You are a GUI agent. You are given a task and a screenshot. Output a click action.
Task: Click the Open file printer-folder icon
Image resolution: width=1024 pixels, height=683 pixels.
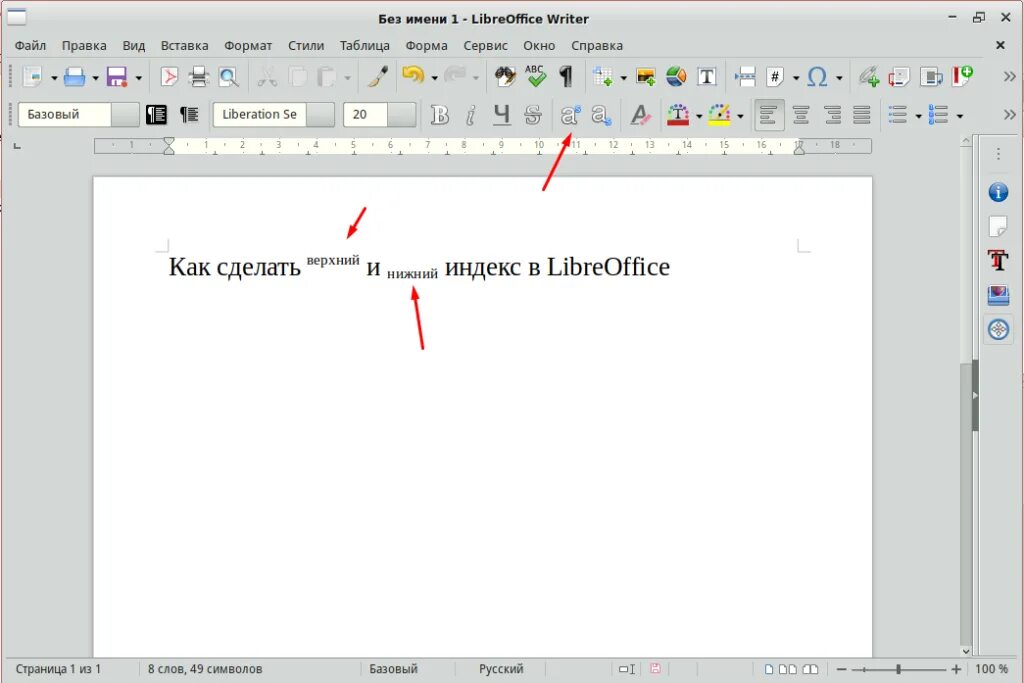tap(74, 77)
